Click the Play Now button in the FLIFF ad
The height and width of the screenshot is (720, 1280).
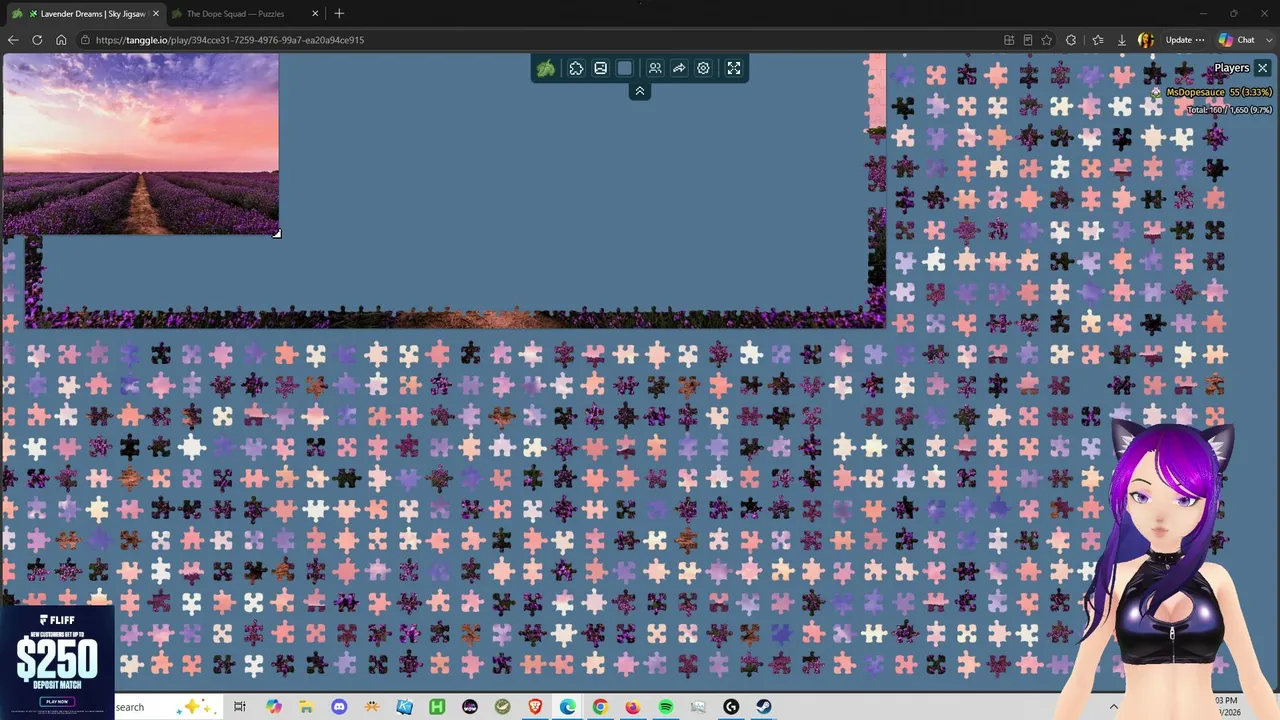tap(57, 702)
